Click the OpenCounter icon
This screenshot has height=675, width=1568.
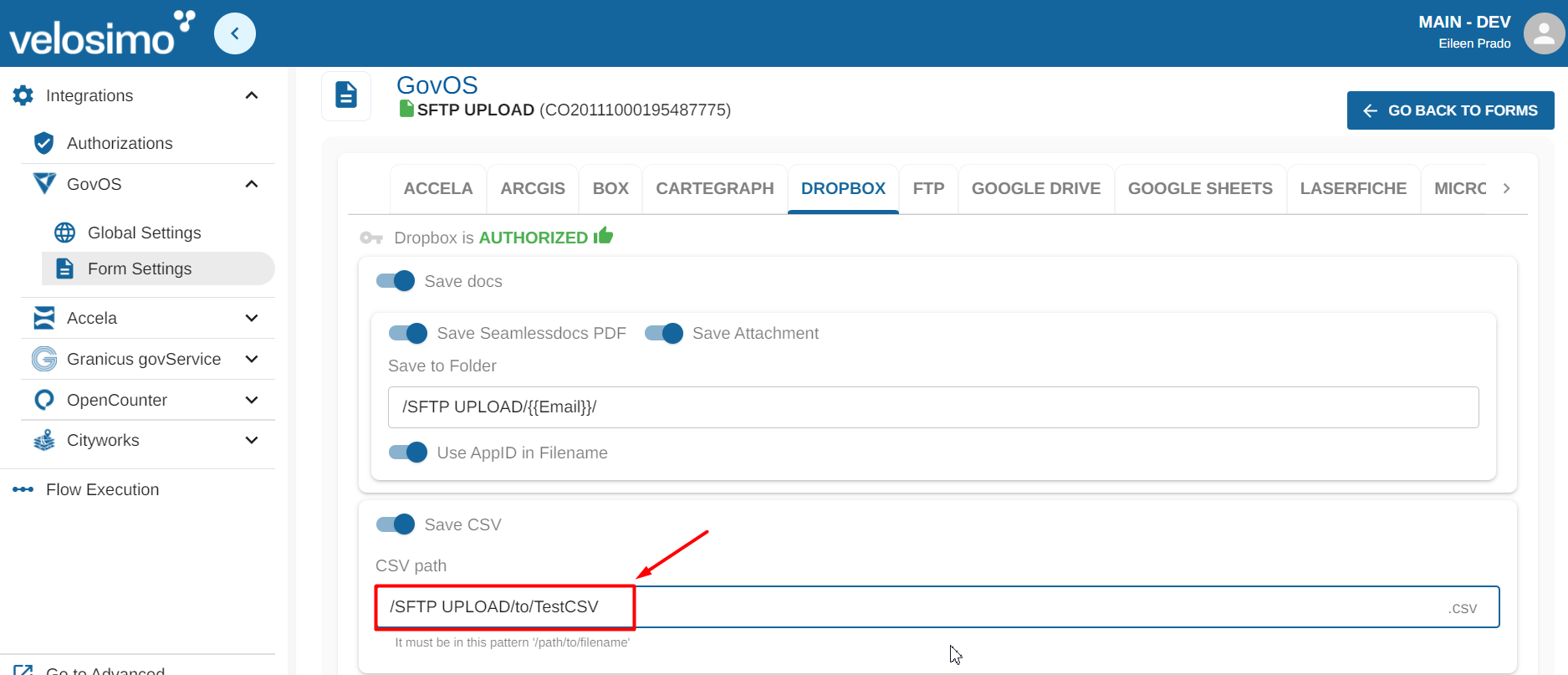(44, 400)
